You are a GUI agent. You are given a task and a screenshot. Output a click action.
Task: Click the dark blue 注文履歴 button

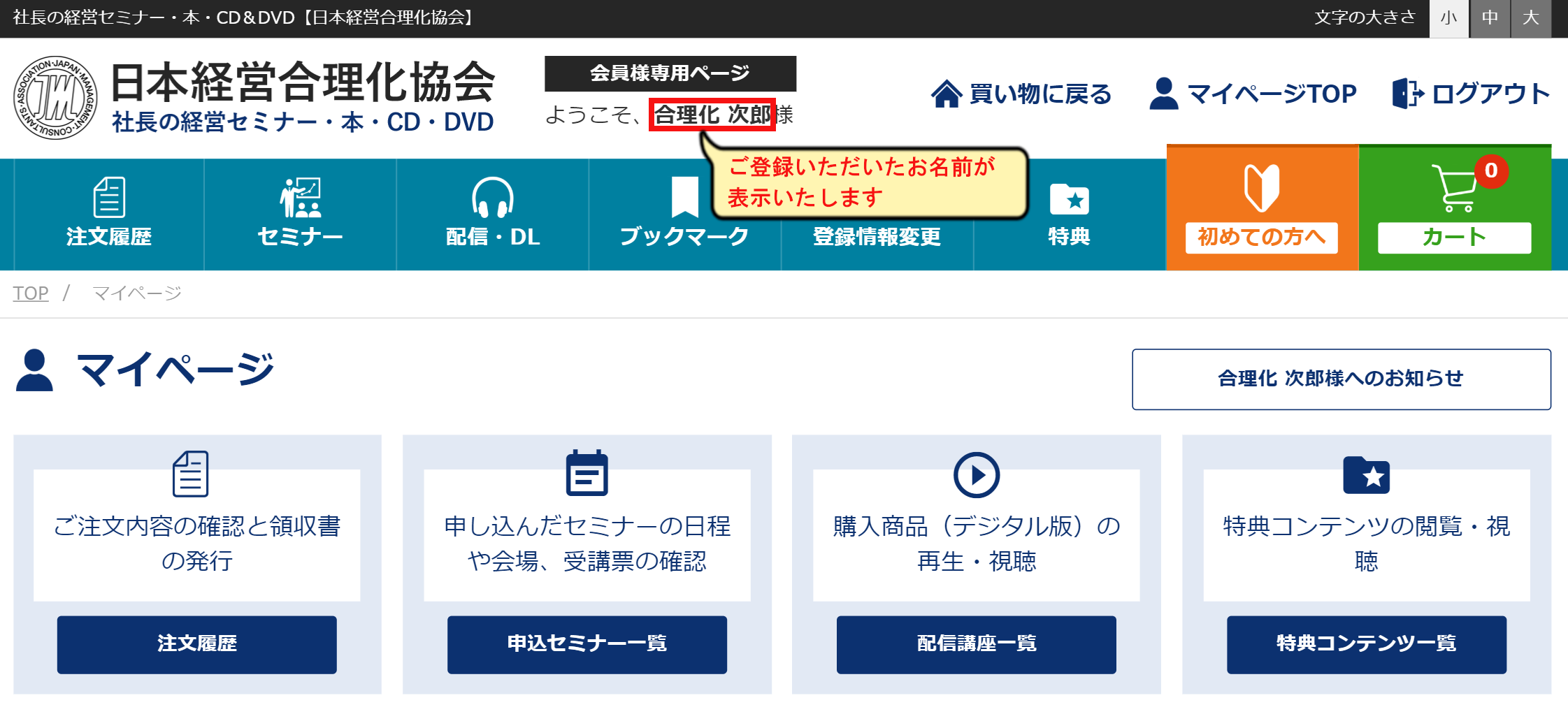[x=197, y=644]
